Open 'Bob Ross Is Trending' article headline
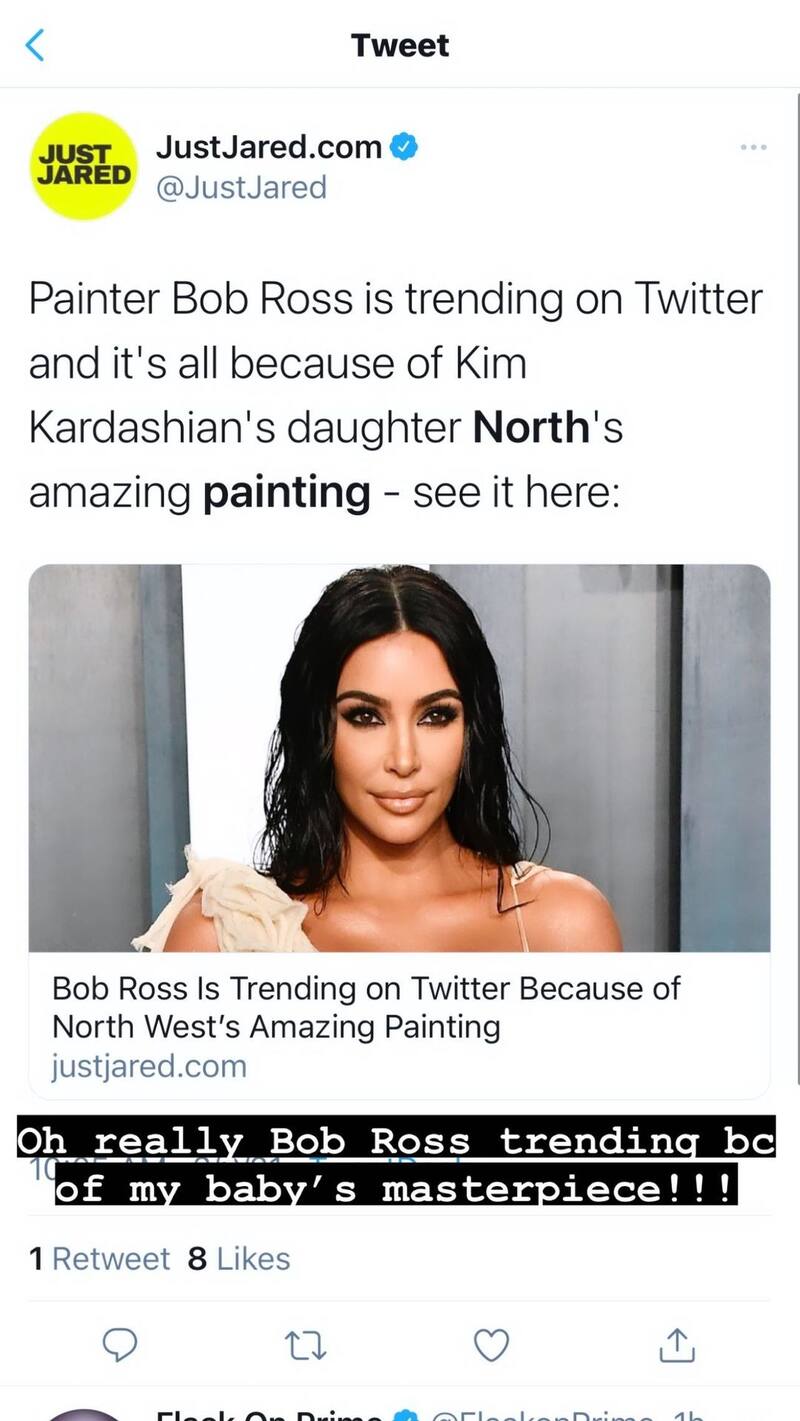Image resolution: width=800 pixels, height=1421 pixels. pyautogui.click(x=365, y=1007)
